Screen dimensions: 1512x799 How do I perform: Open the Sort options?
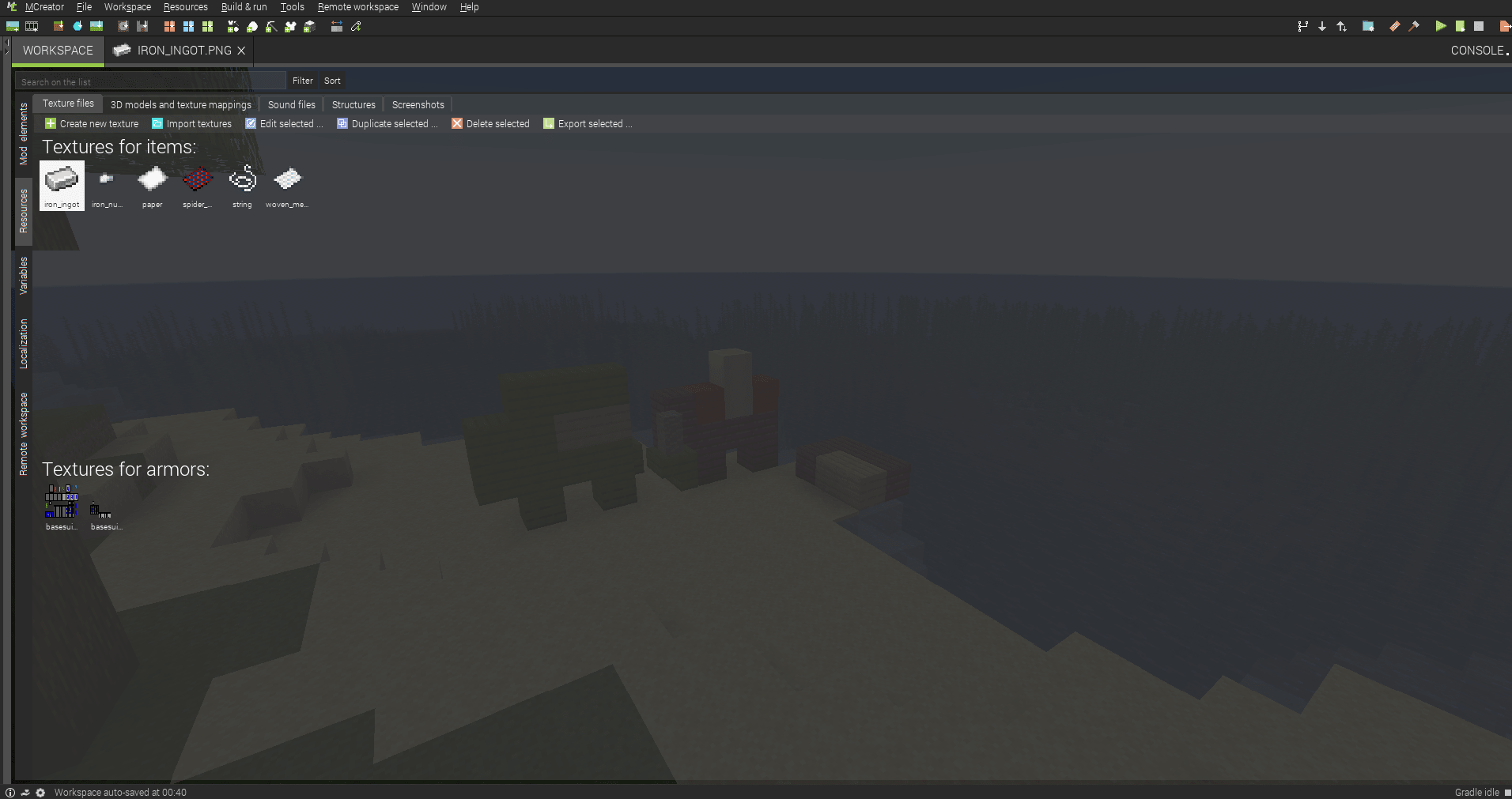[331, 81]
